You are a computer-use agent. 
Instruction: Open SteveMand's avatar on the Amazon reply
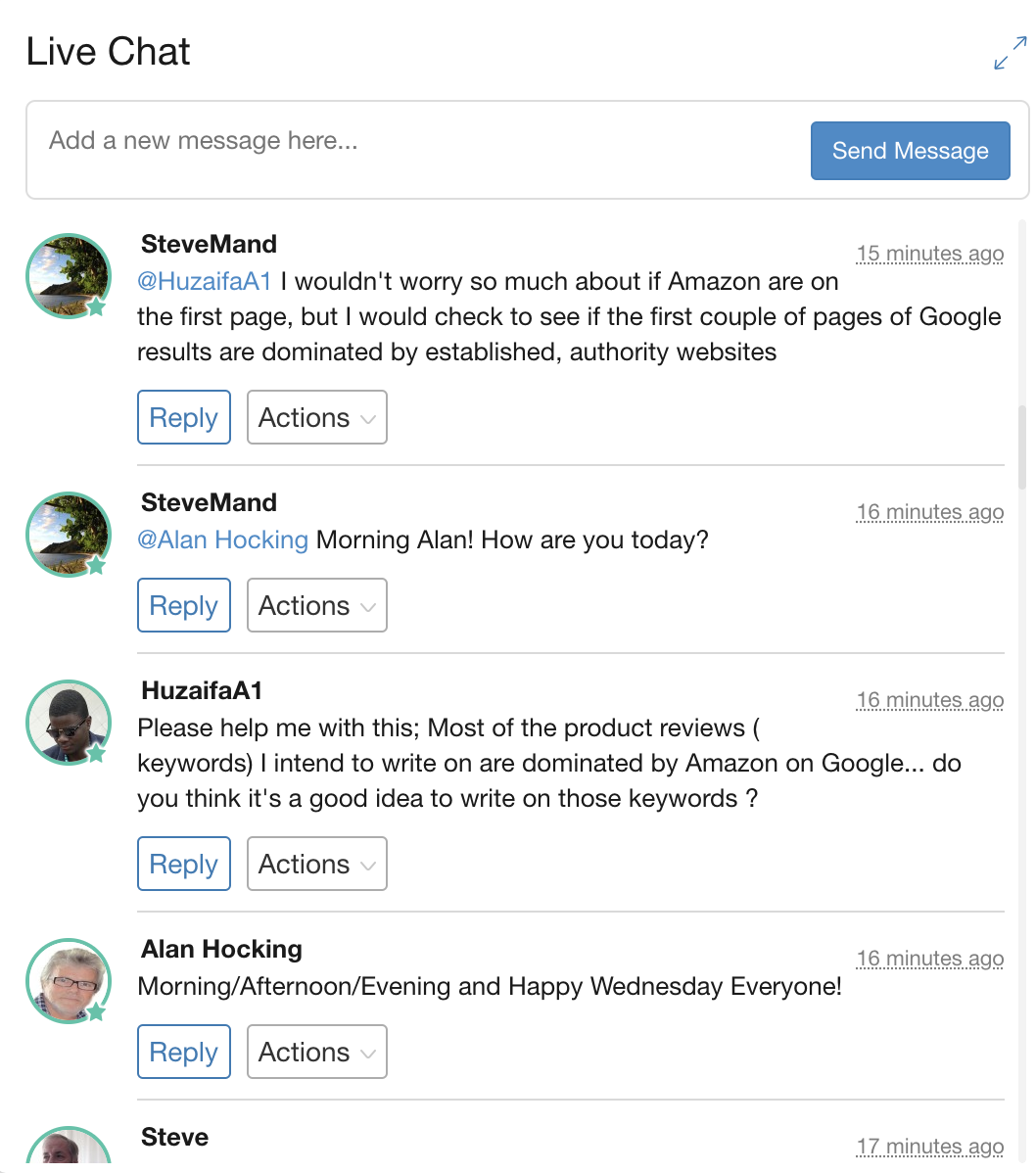pos(69,276)
